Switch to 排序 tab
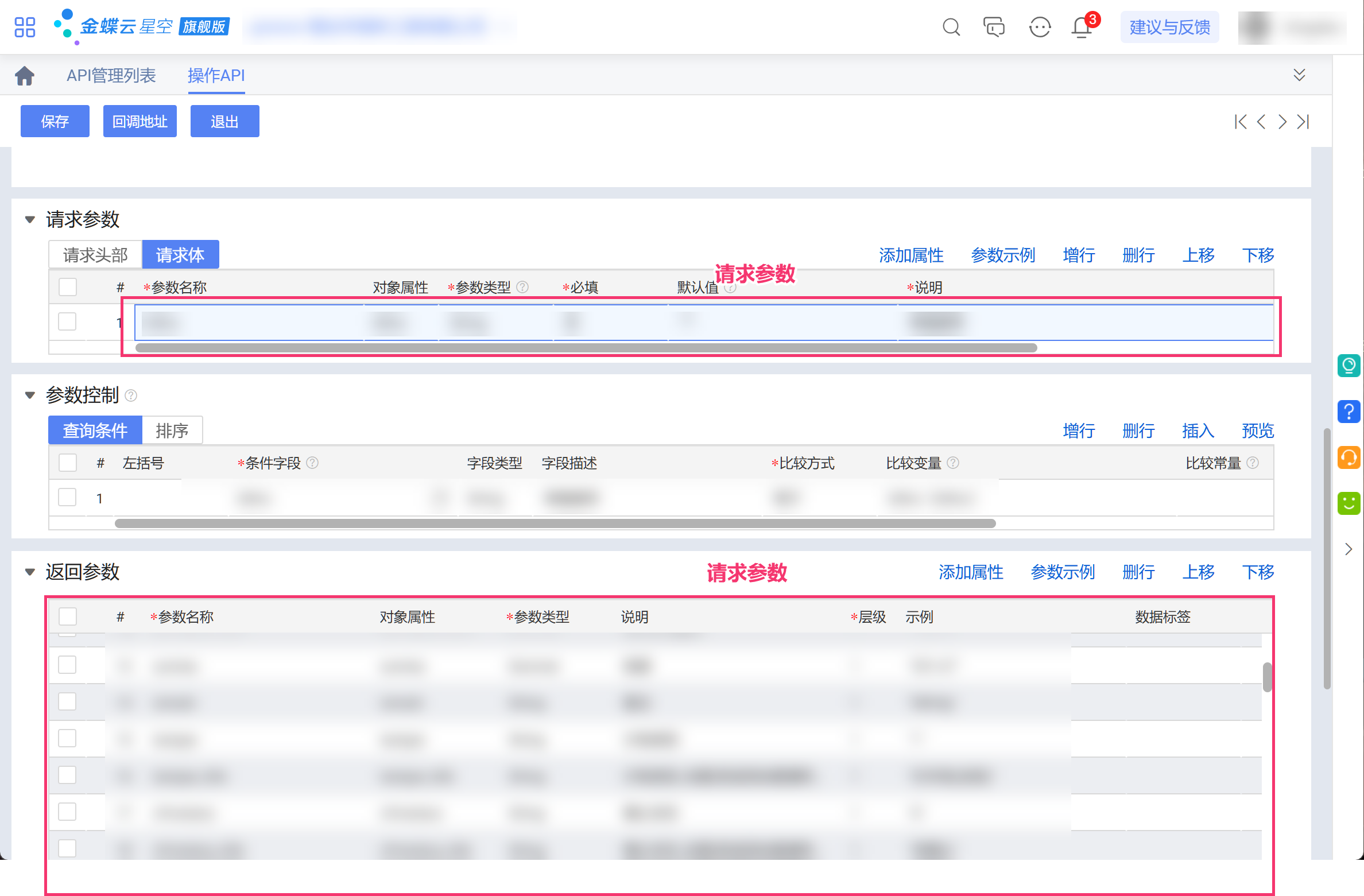1364x896 pixels. click(172, 430)
